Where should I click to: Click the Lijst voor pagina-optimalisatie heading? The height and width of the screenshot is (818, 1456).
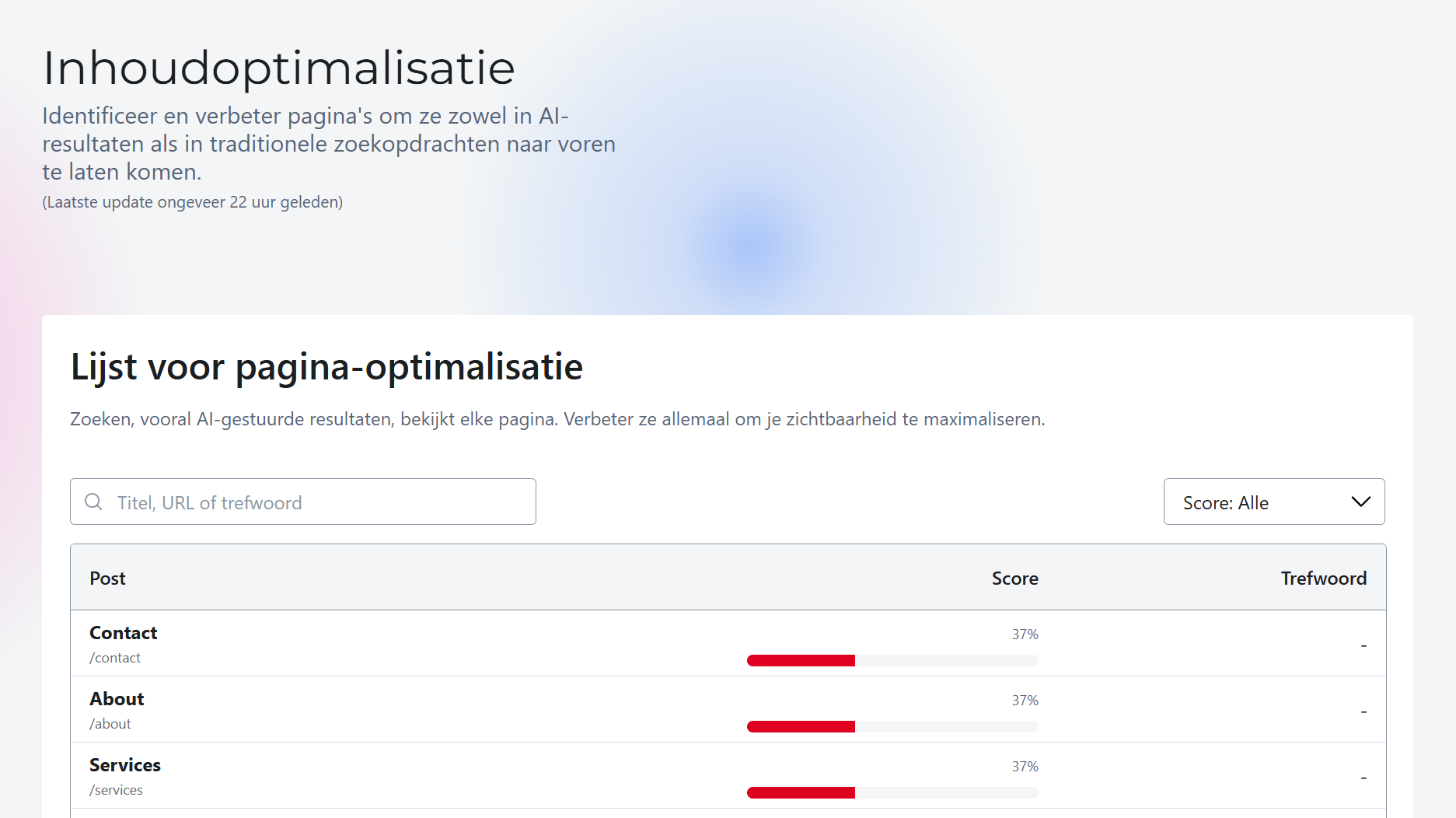pyautogui.click(x=326, y=367)
